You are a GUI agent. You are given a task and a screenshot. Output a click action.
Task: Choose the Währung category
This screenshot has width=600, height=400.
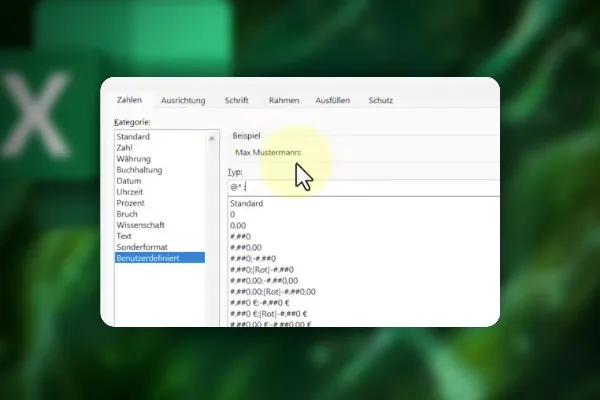click(x=160, y=159)
